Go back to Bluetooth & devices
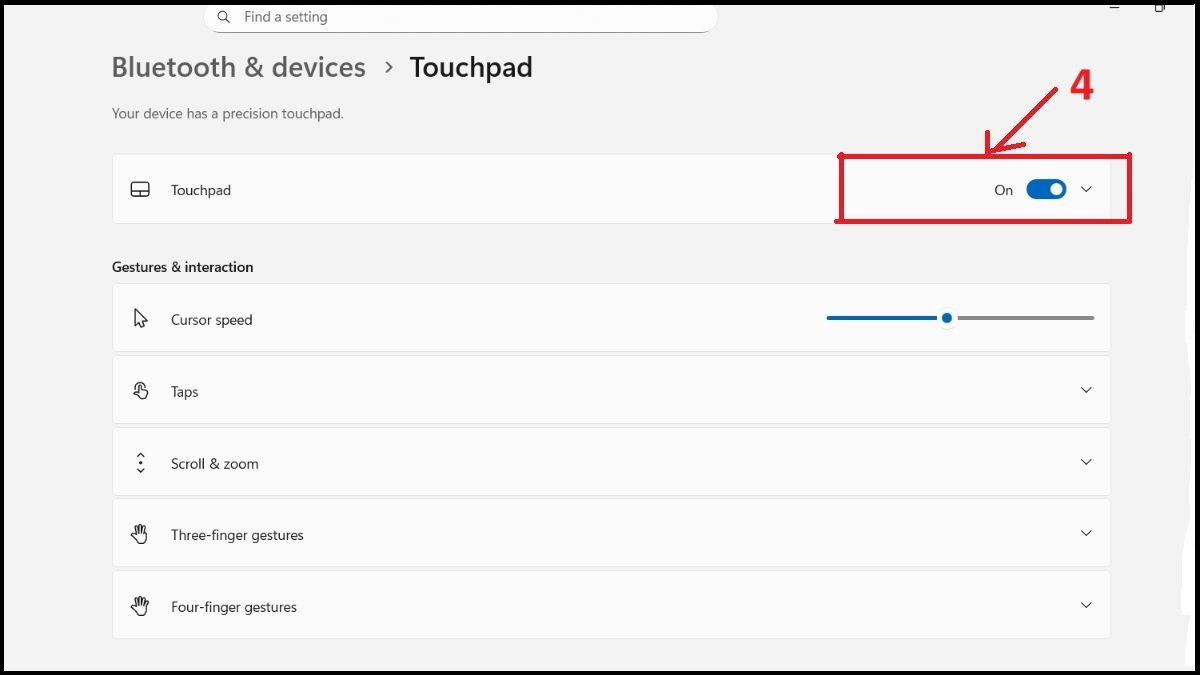The image size is (1200, 675). 237,67
